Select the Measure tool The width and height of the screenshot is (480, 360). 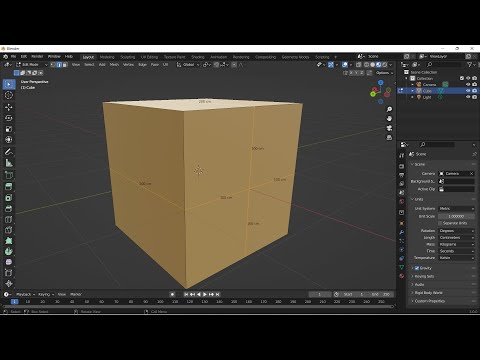[x=9, y=163]
